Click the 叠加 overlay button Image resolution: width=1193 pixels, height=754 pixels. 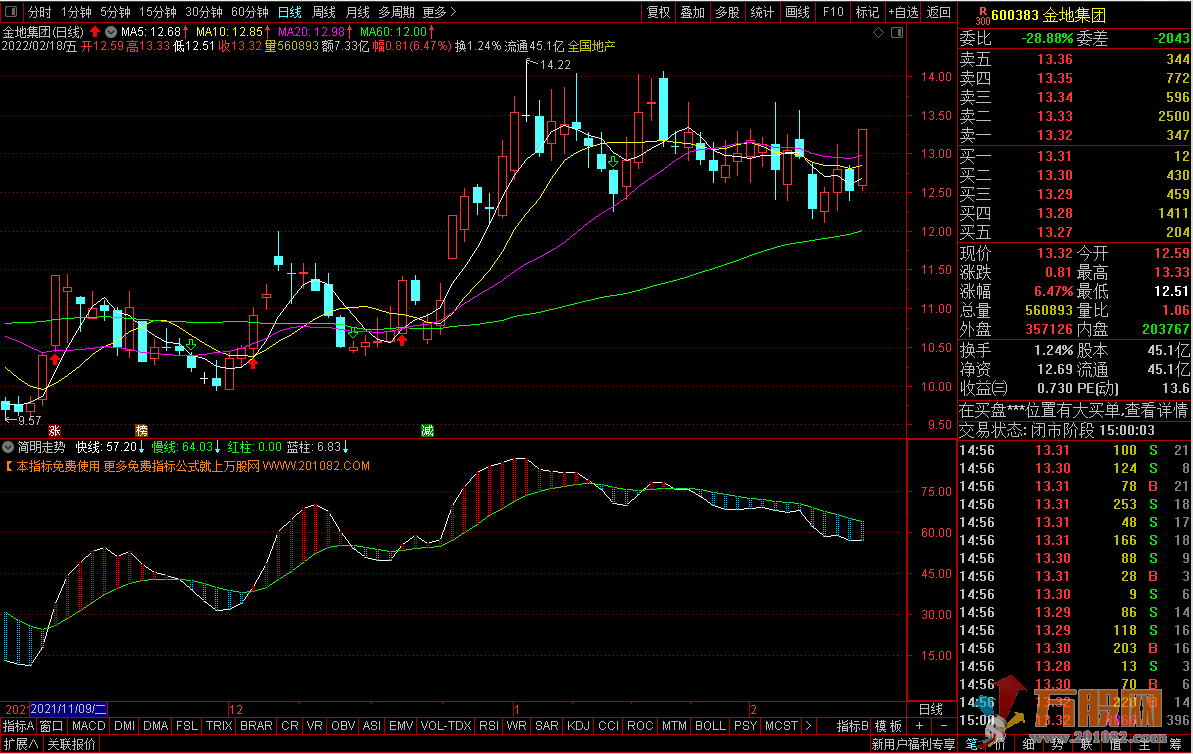[692, 12]
